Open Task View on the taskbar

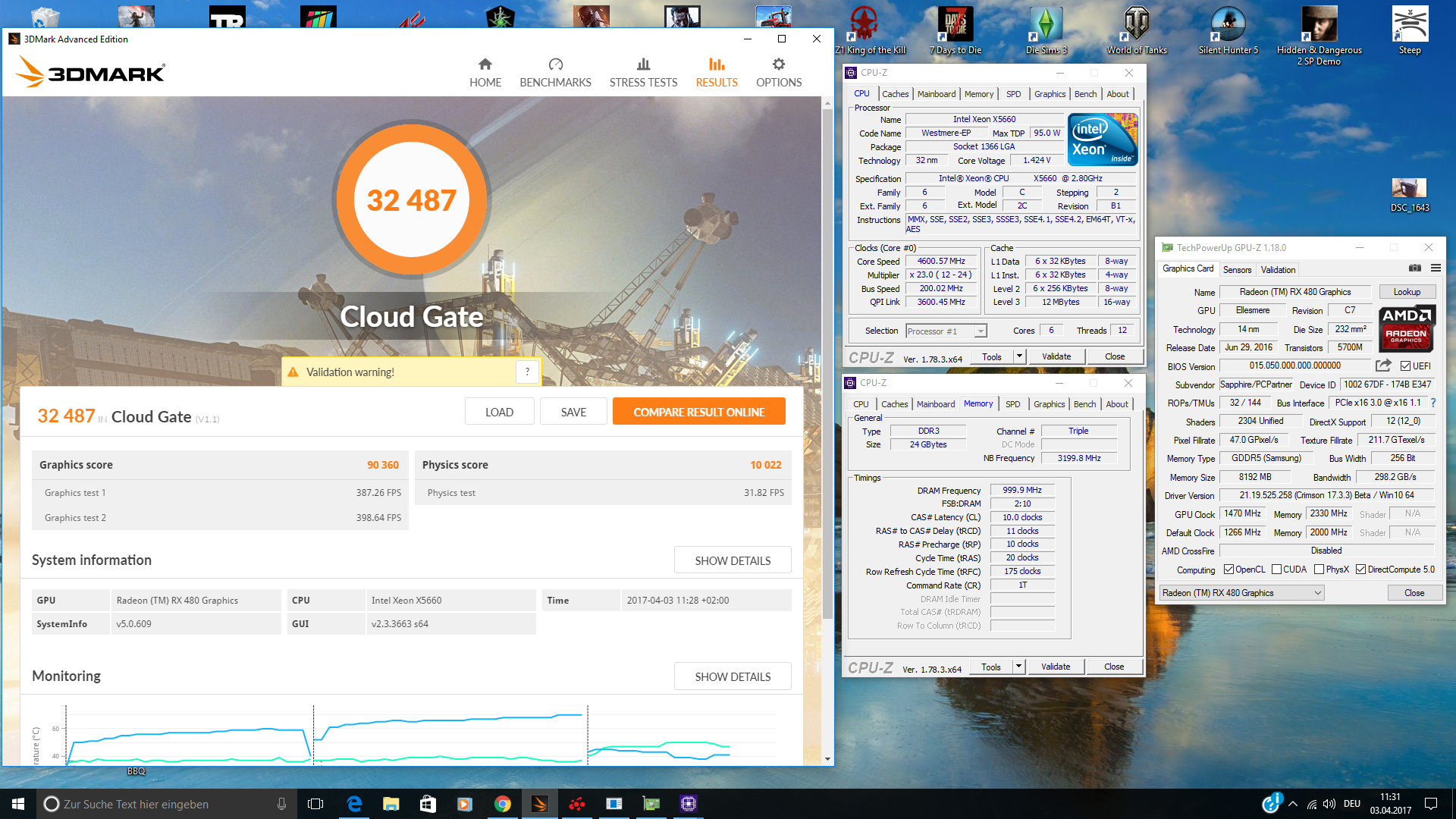pos(315,804)
